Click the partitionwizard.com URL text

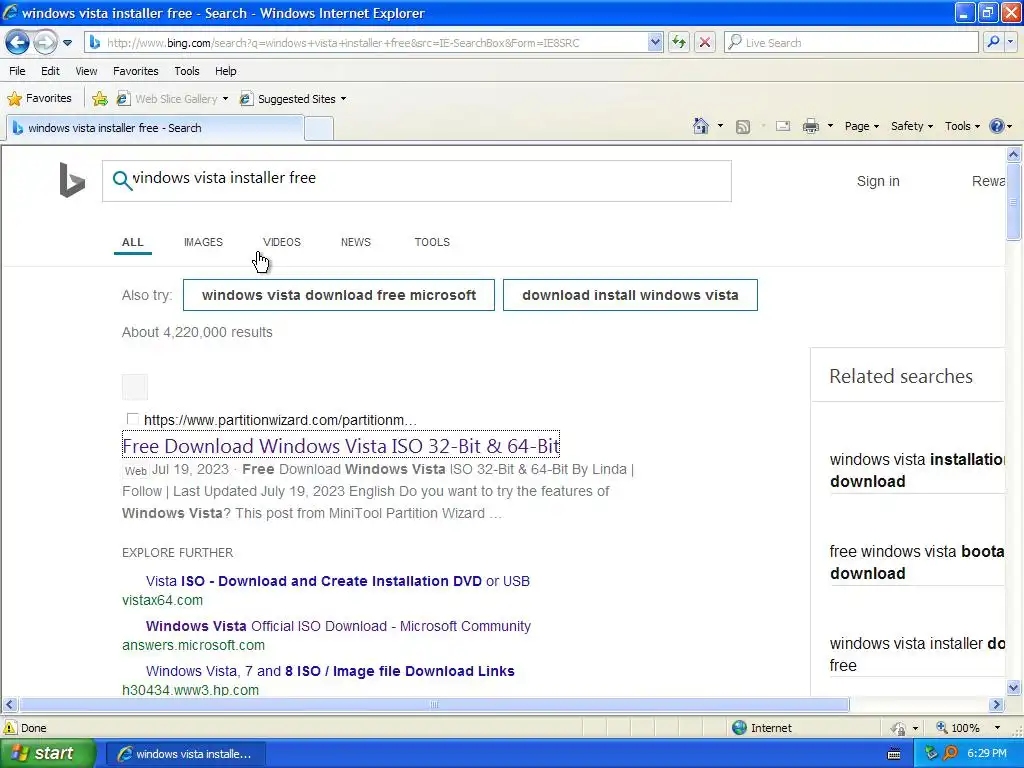click(x=280, y=420)
